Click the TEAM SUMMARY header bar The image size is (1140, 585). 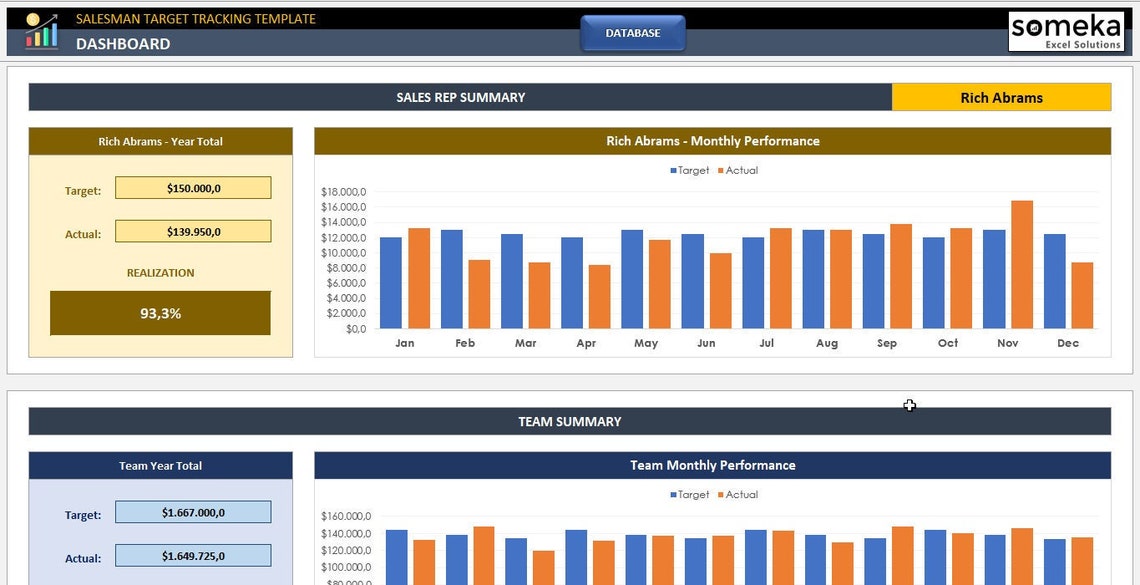[570, 421]
